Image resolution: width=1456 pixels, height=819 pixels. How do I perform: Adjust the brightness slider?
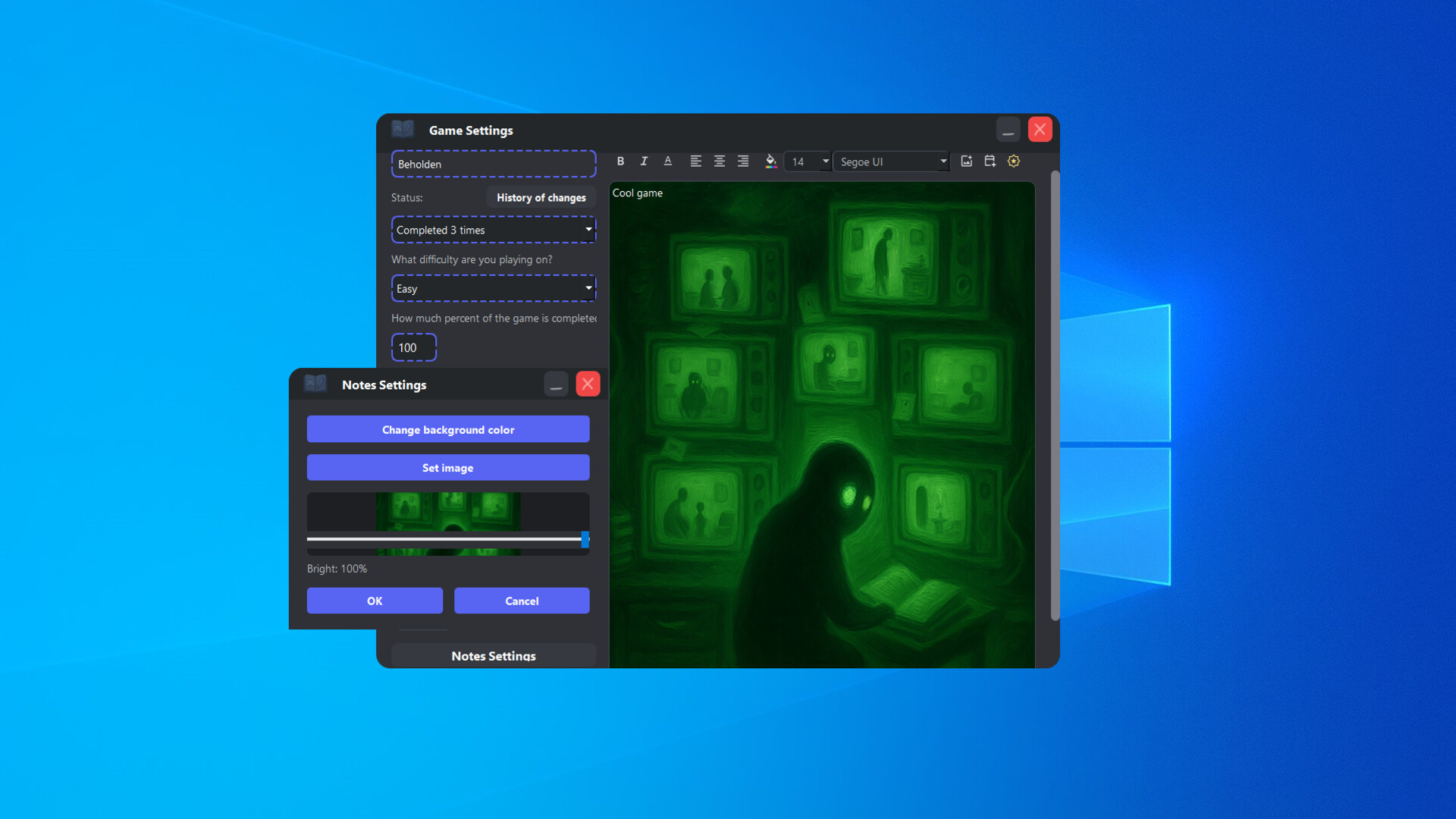[x=584, y=540]
